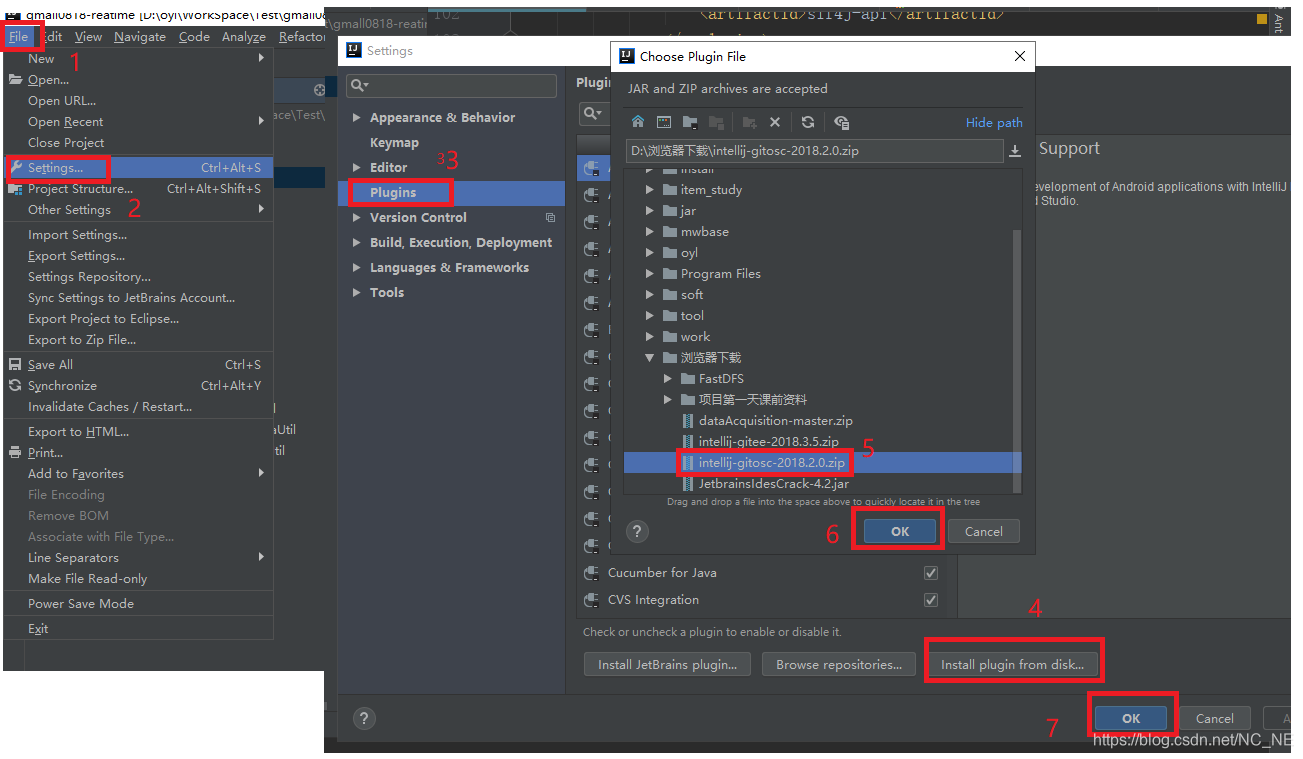Click the Synchronize arrows icon

click(x=15, y=385)
